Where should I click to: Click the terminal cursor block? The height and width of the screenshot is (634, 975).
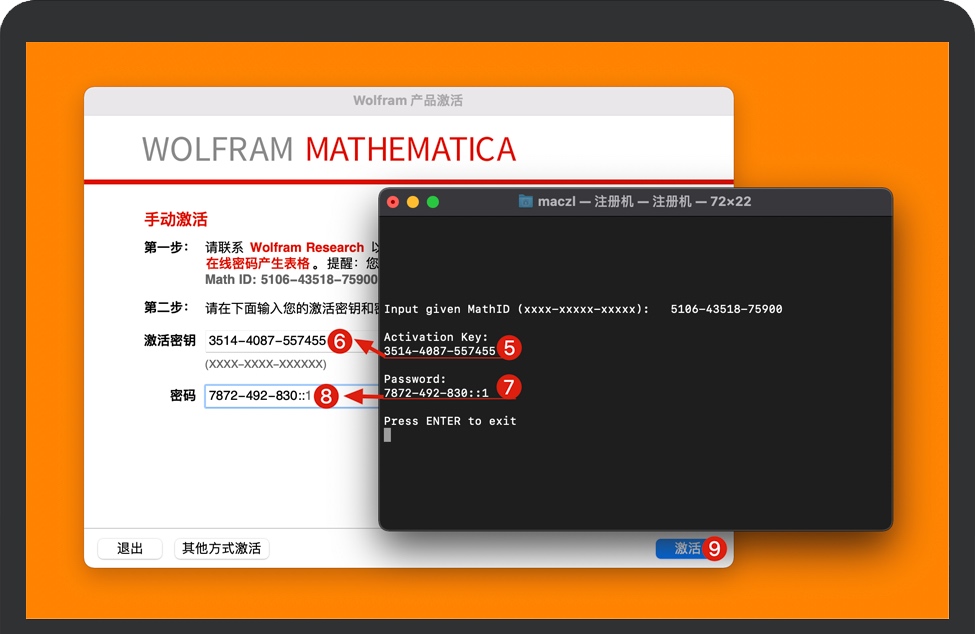coord(387,435)
